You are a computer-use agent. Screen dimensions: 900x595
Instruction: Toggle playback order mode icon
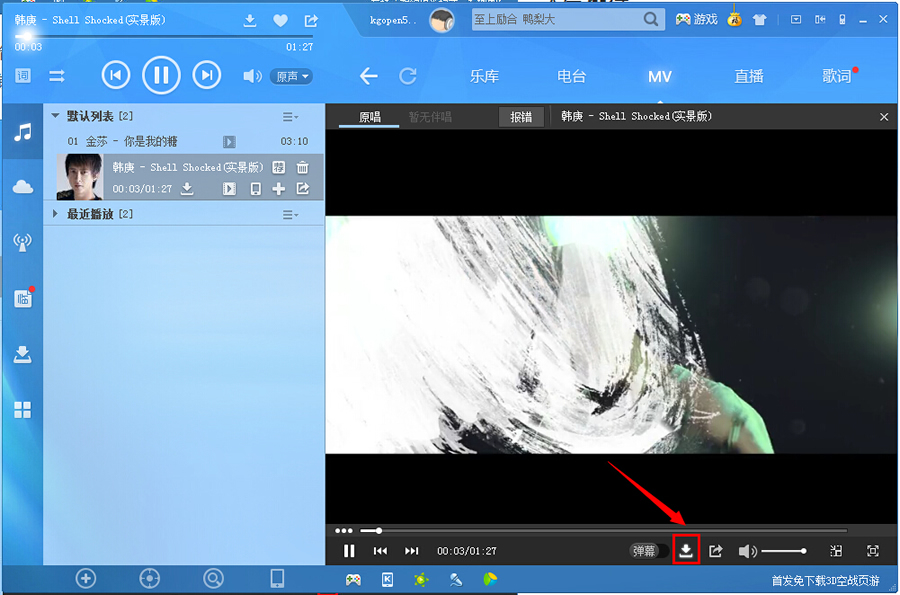tap(57, 76)
